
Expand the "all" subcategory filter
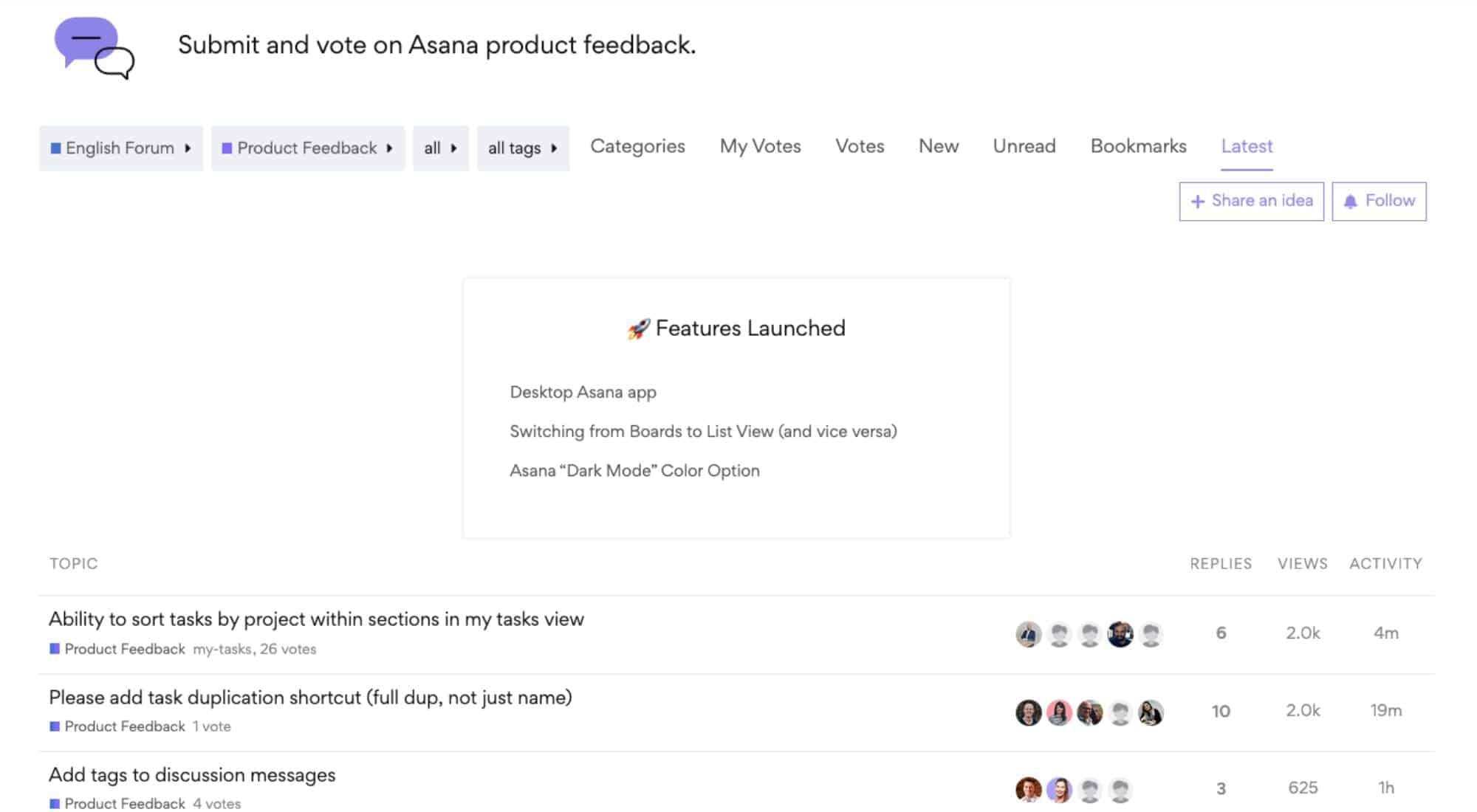(x=441, y=148)
